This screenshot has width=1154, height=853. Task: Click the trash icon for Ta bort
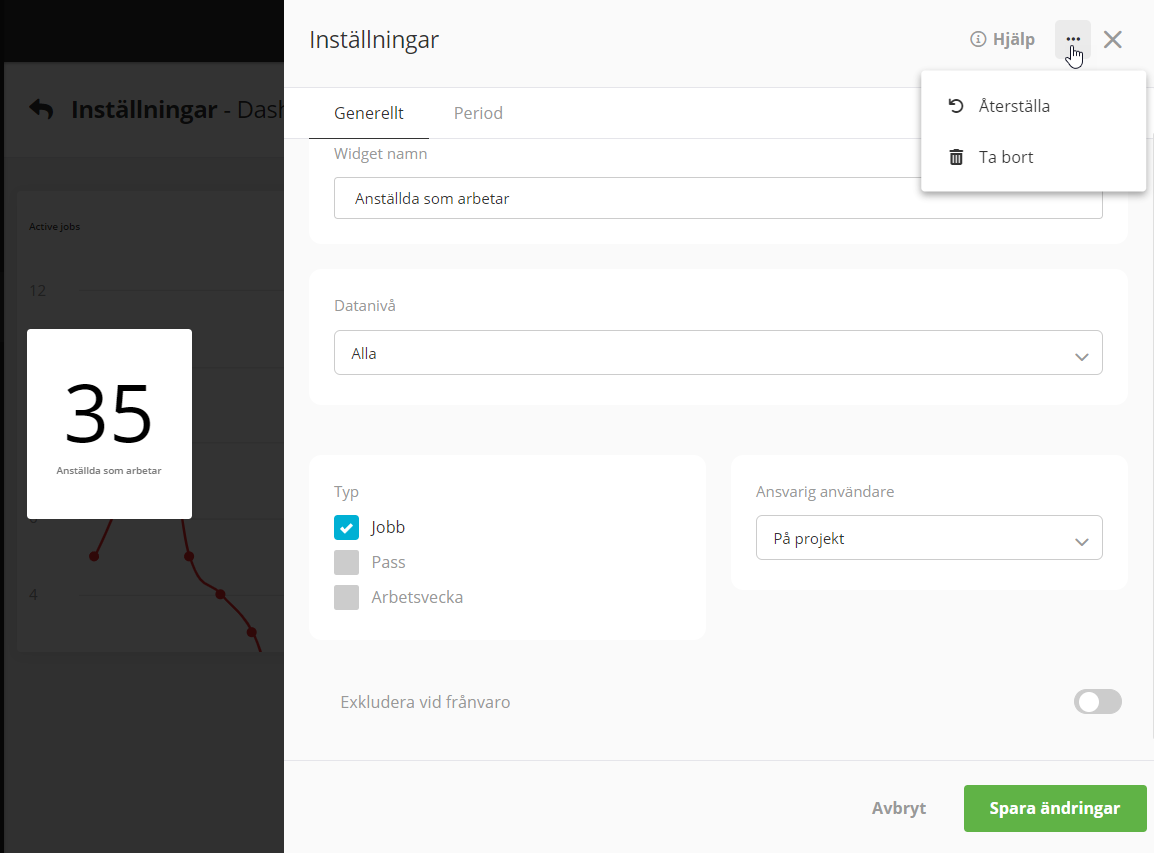(956, 157)
